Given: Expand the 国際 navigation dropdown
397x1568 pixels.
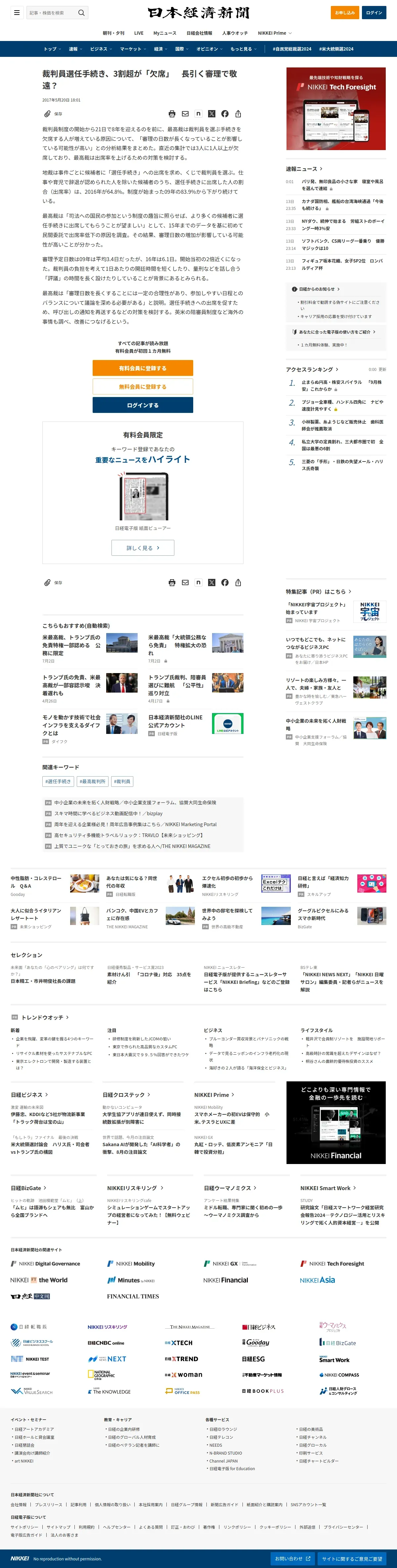Looking at the screenshot, I should [x=182, y=49].
